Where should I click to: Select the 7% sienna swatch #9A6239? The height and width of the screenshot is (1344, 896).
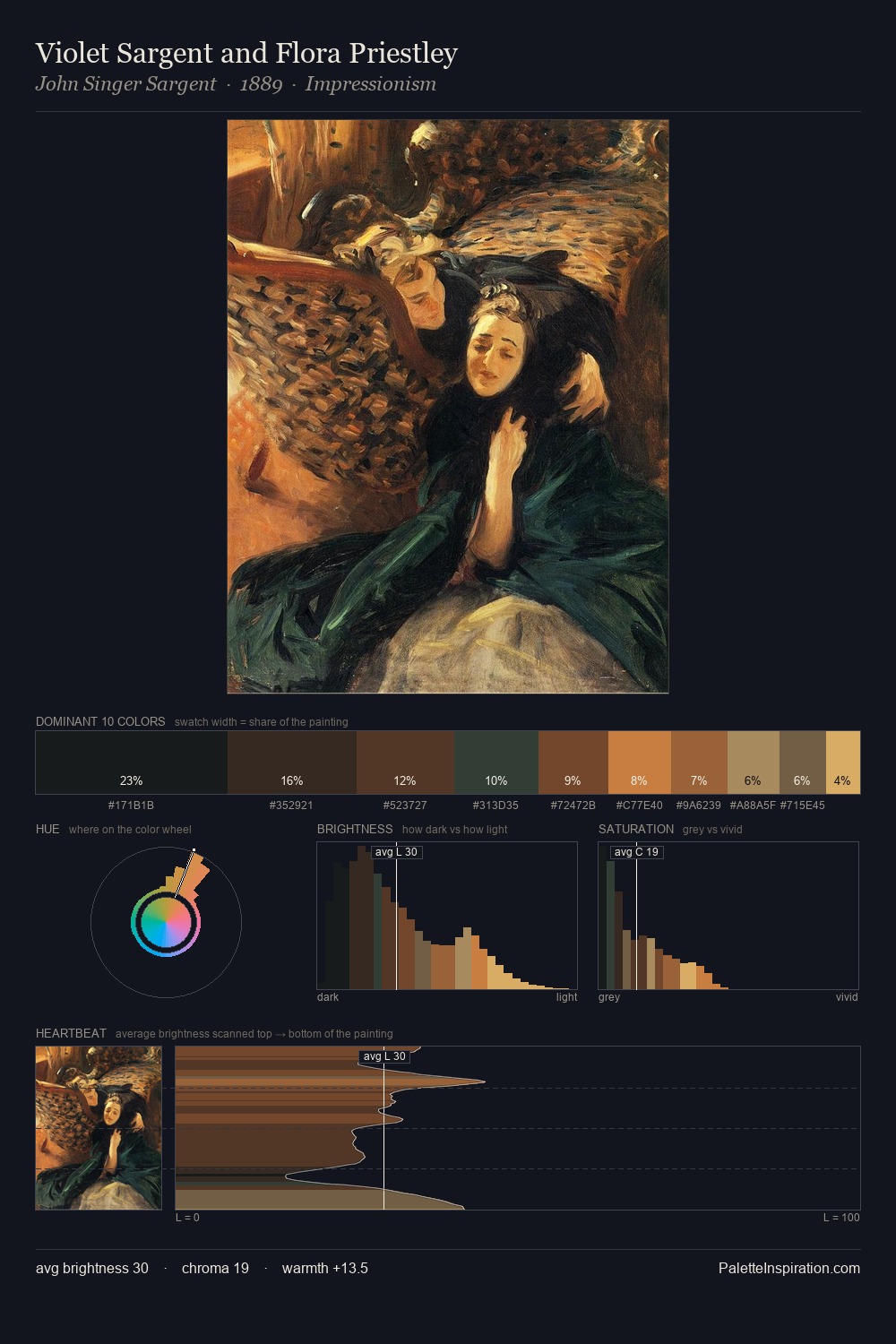(x=699, y=762)
